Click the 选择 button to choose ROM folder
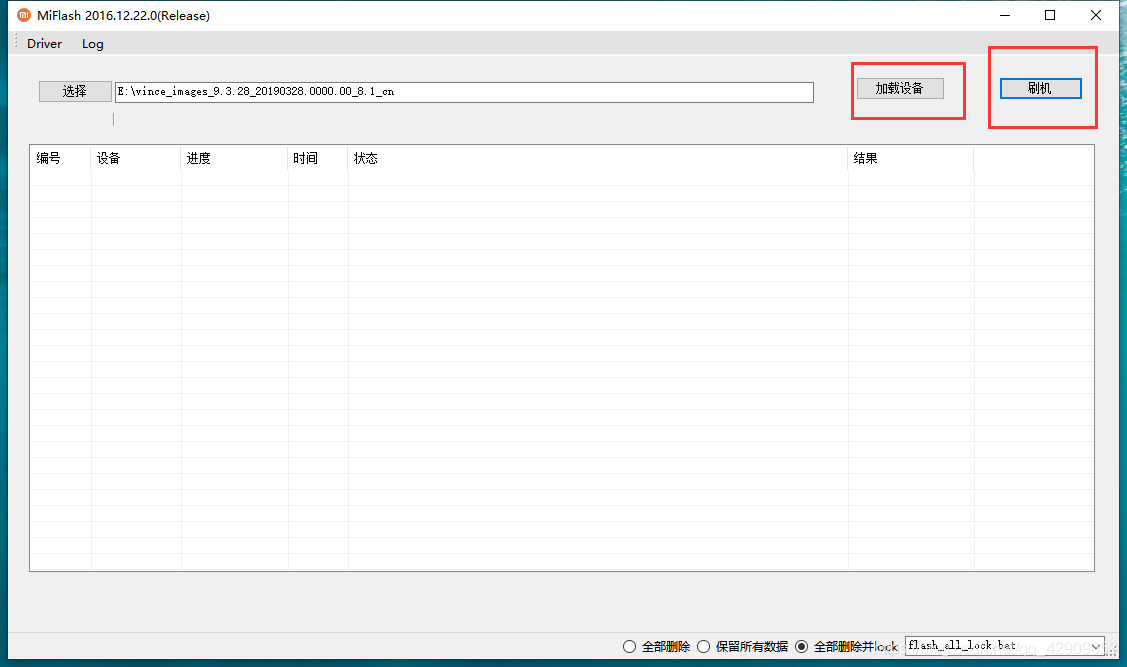This screenshot has height=667, width=1127. (x=75, y=91)
